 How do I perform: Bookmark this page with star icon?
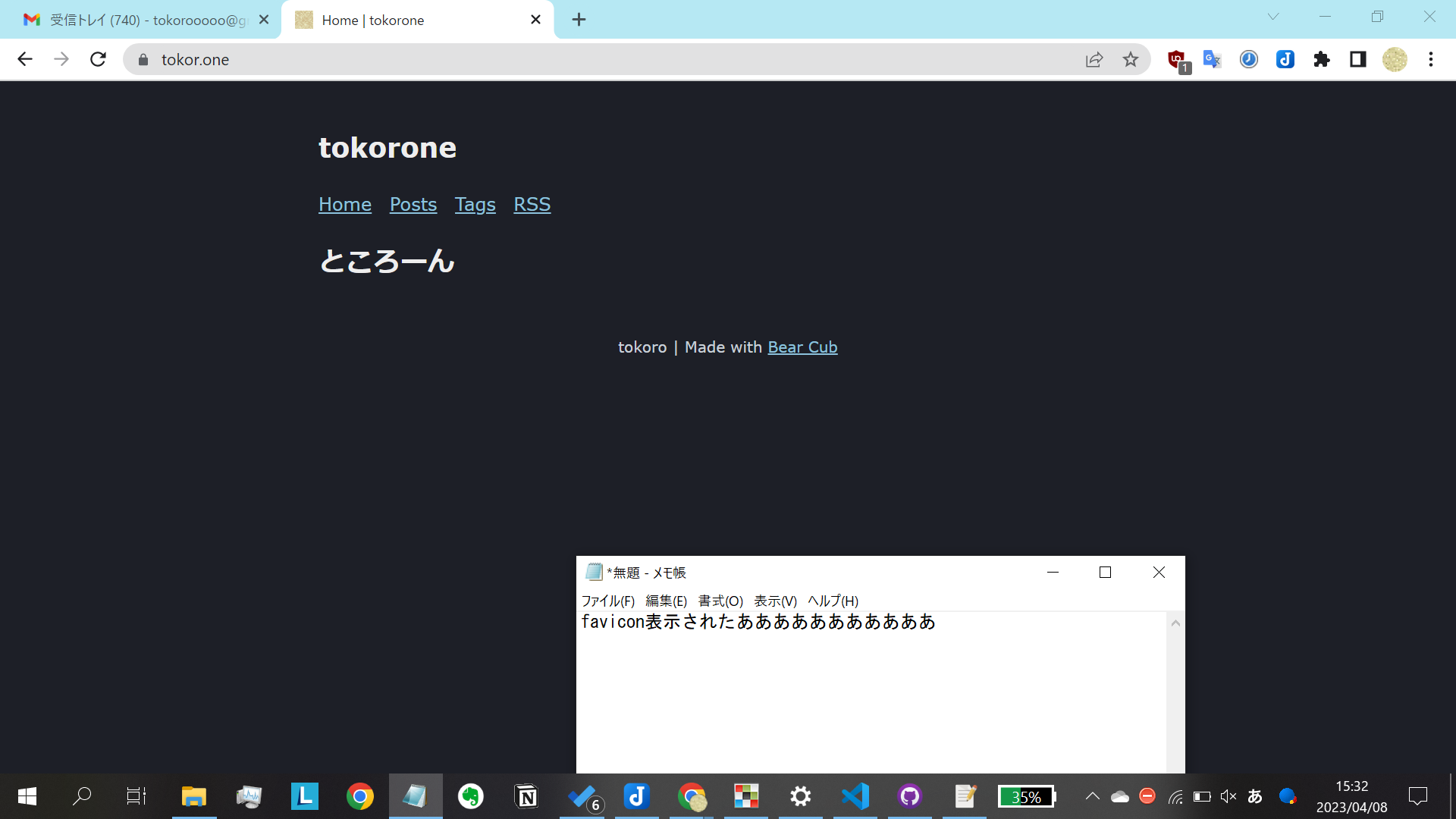click(x=1131, y=59)
